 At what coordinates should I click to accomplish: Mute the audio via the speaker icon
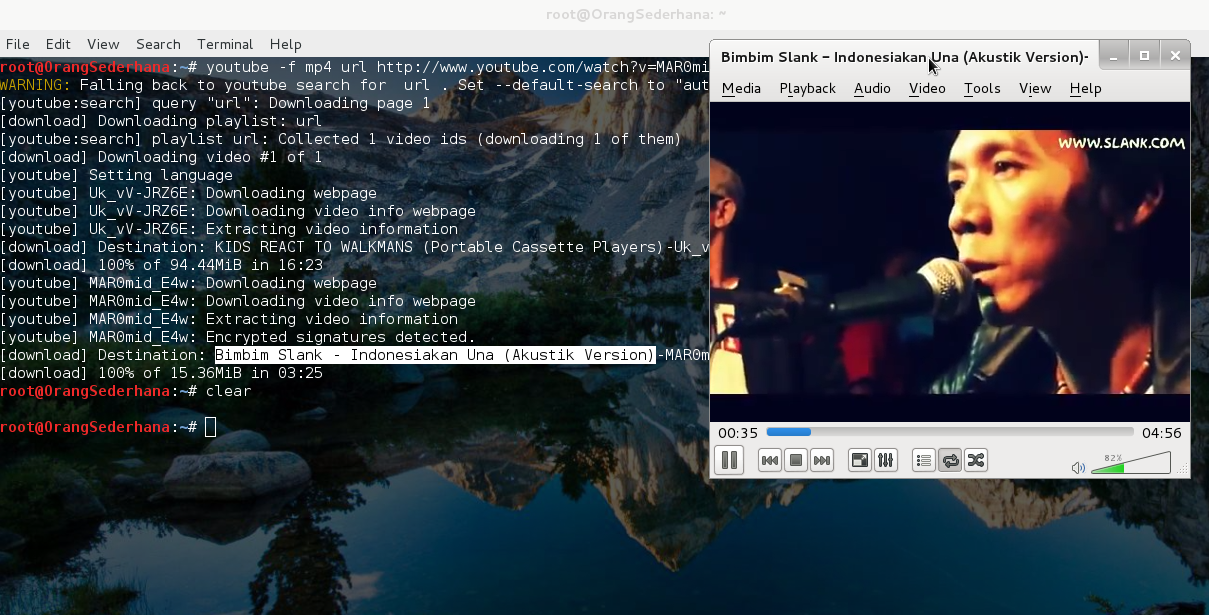pyautogui.click(x=1078, y=466)
